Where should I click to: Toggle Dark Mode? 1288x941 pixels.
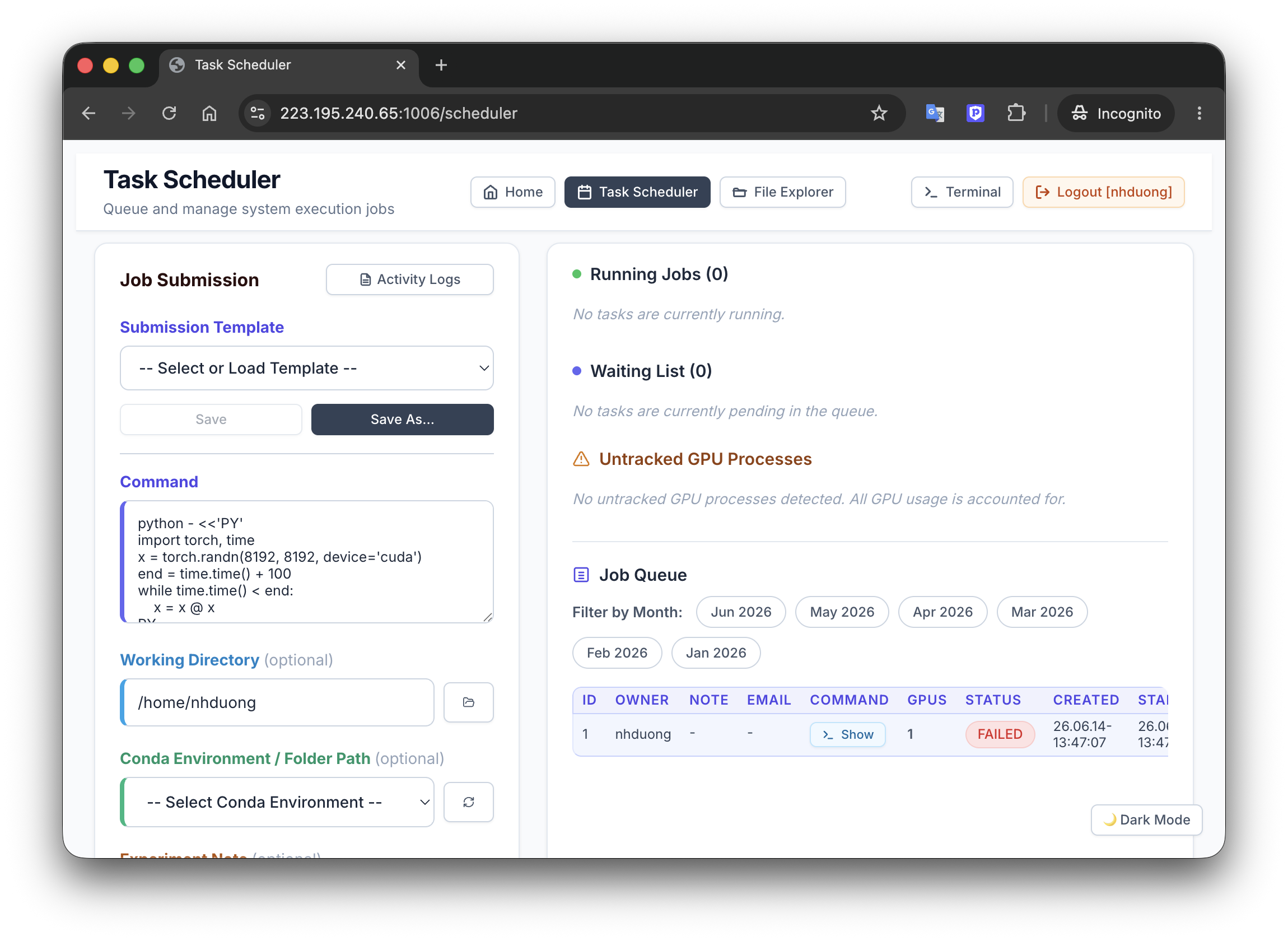click(1146, 819)
